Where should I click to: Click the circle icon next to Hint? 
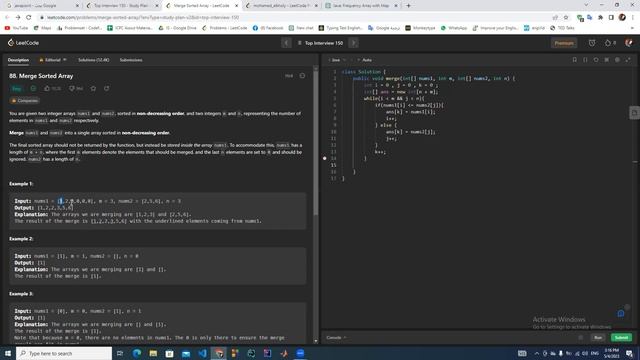(302, 76)
